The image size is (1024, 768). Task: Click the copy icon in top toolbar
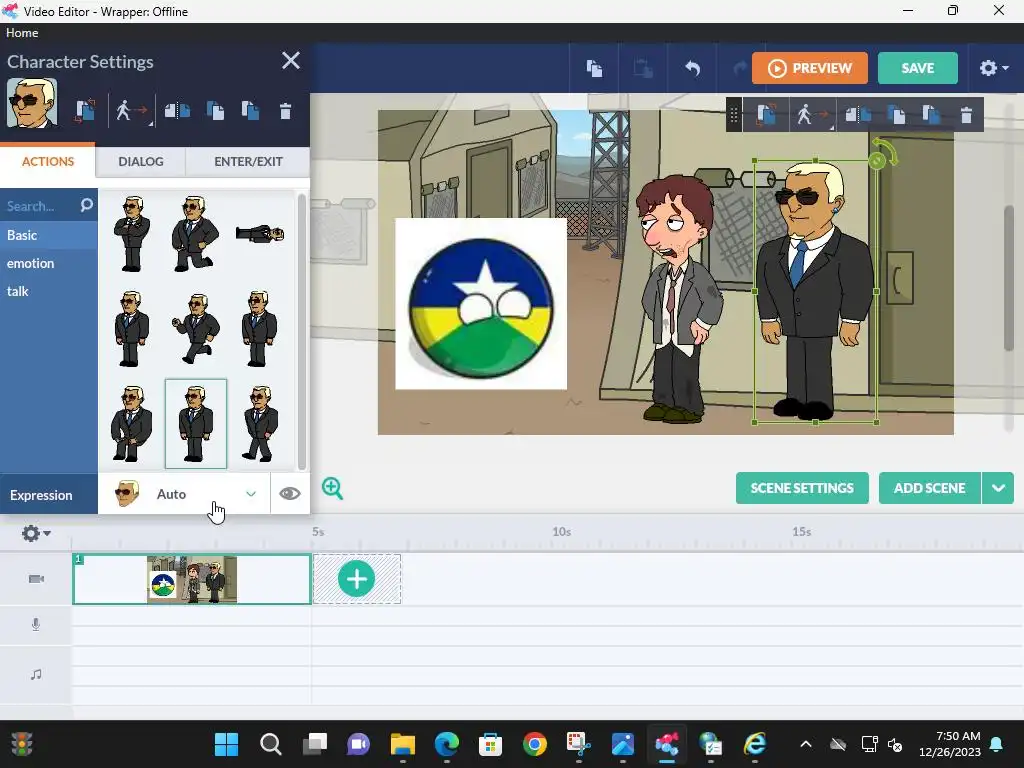coord(594,68)
